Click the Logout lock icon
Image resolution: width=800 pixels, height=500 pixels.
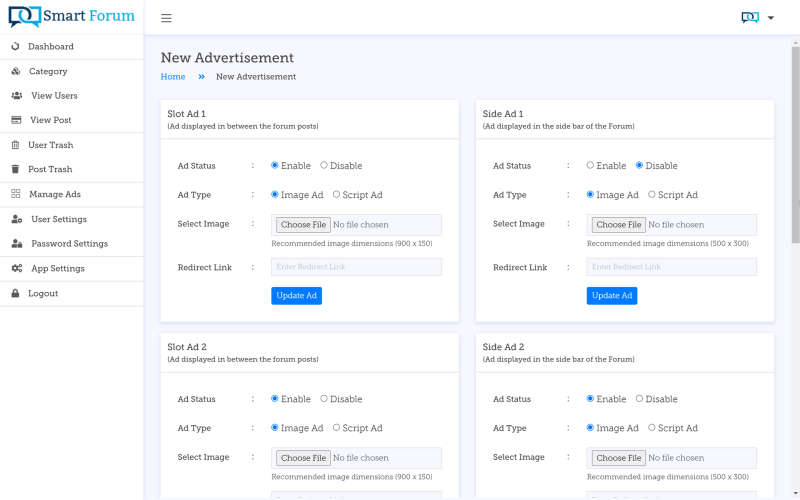[x=15, y=293]
